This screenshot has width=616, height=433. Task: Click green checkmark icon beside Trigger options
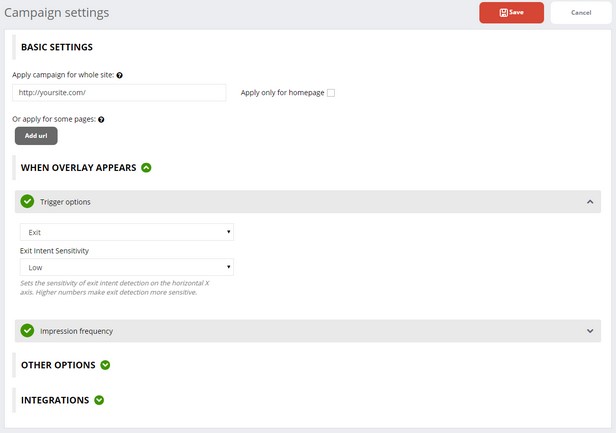pyautogui.click(x=27, y=202)
